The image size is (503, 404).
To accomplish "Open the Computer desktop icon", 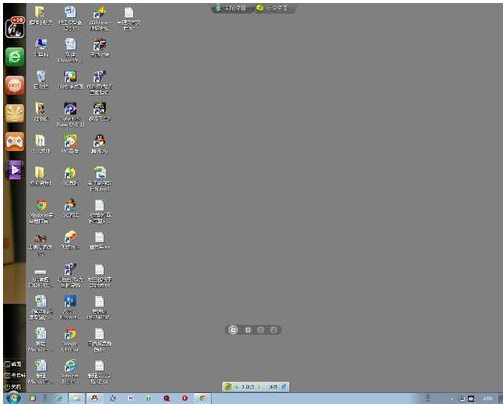I will coord(41,47).
